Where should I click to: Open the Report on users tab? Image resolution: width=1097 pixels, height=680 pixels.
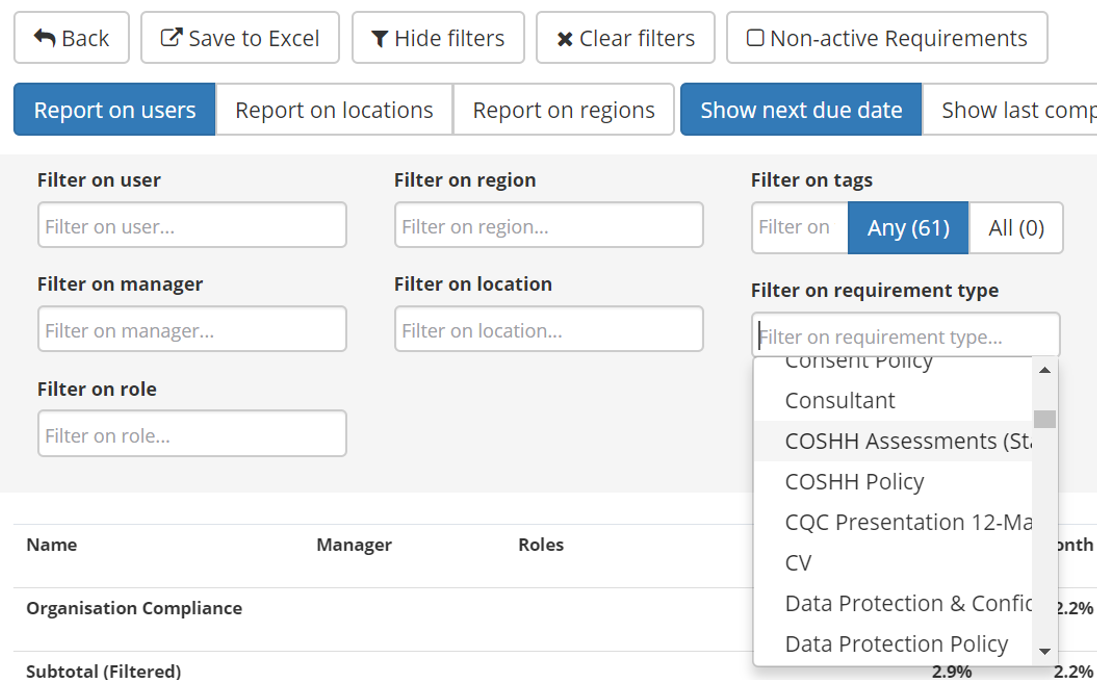(115, 110)
